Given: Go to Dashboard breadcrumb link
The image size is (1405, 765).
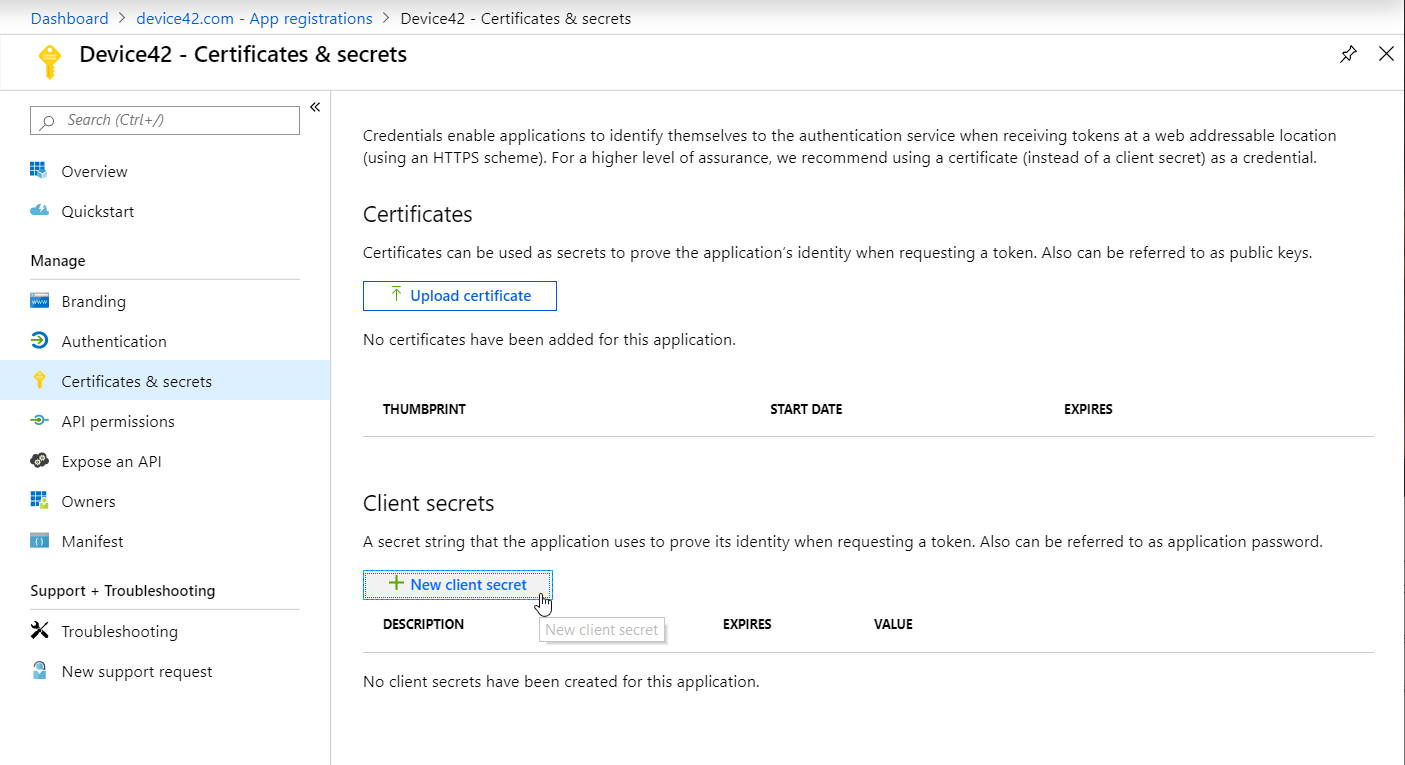Looking at the screenshot, I should (69, 18).
